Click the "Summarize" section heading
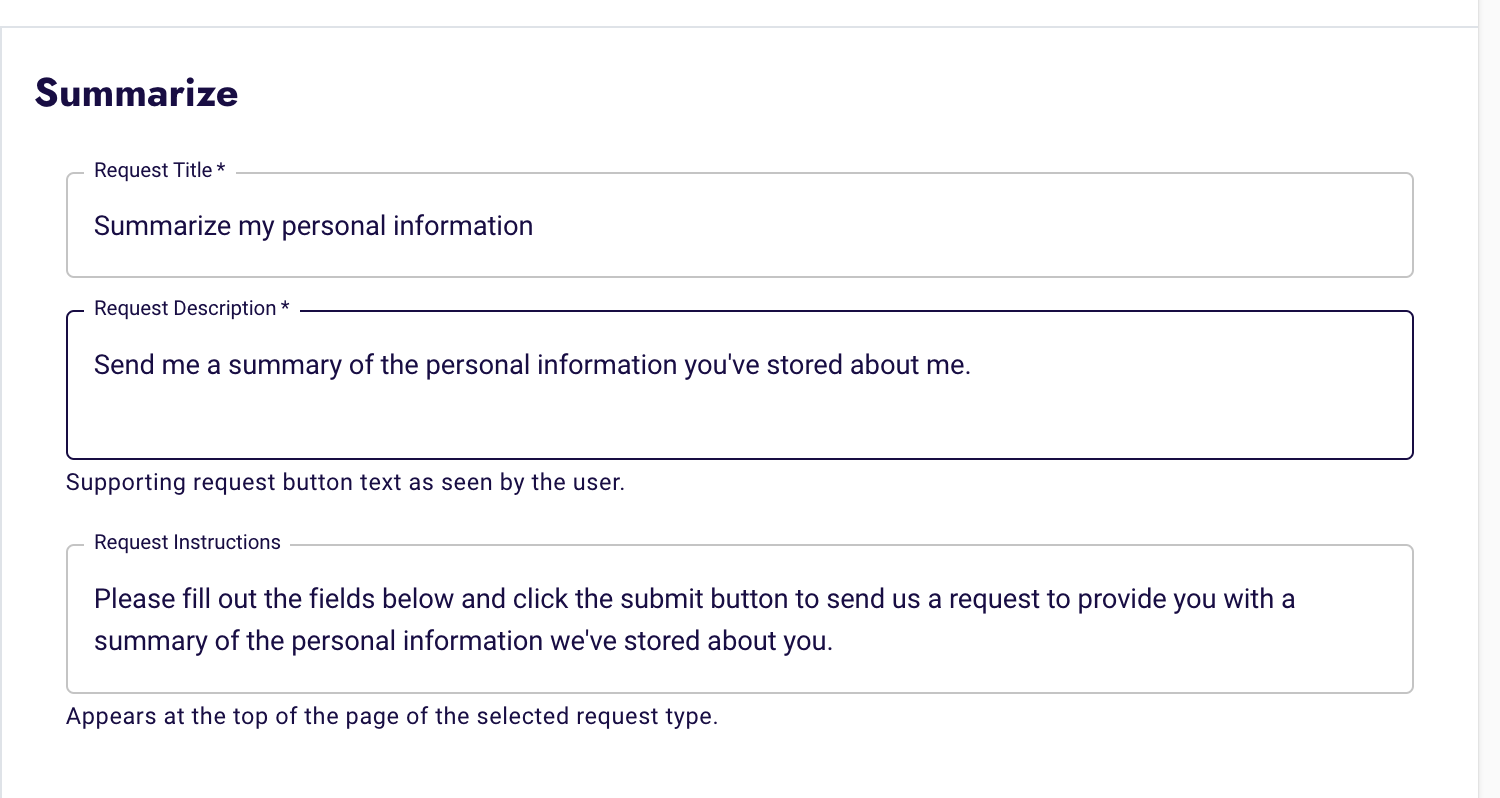 pos(136,93)
